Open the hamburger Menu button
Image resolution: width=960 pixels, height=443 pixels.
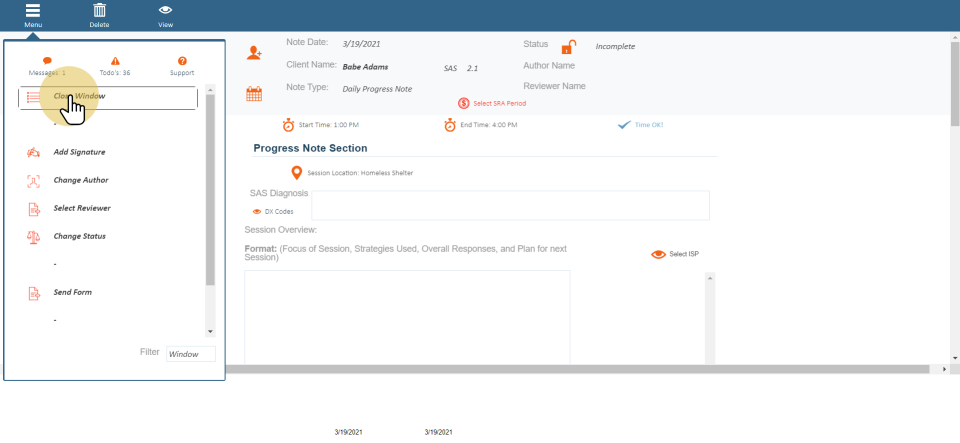coord(33,11)
